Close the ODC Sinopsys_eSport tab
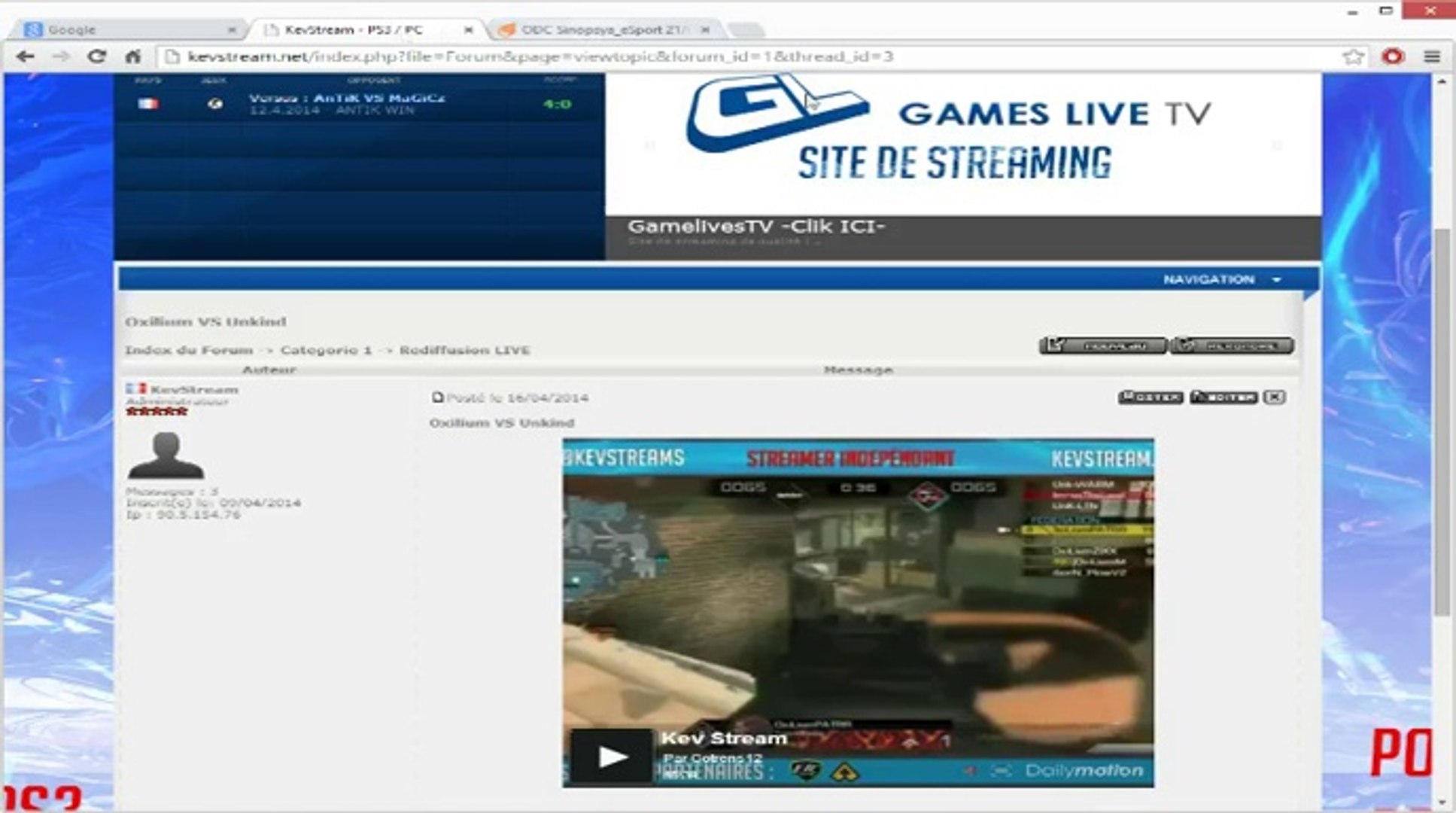This screenshot has width=1456, height=813. [705, 30]
